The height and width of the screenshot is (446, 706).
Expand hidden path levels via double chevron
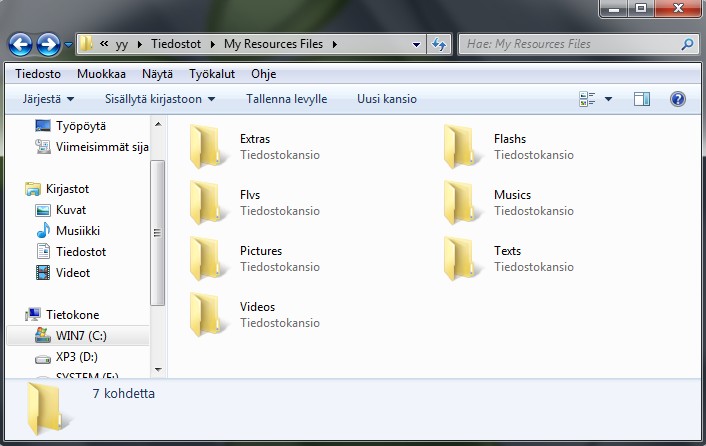click(104, 44)
